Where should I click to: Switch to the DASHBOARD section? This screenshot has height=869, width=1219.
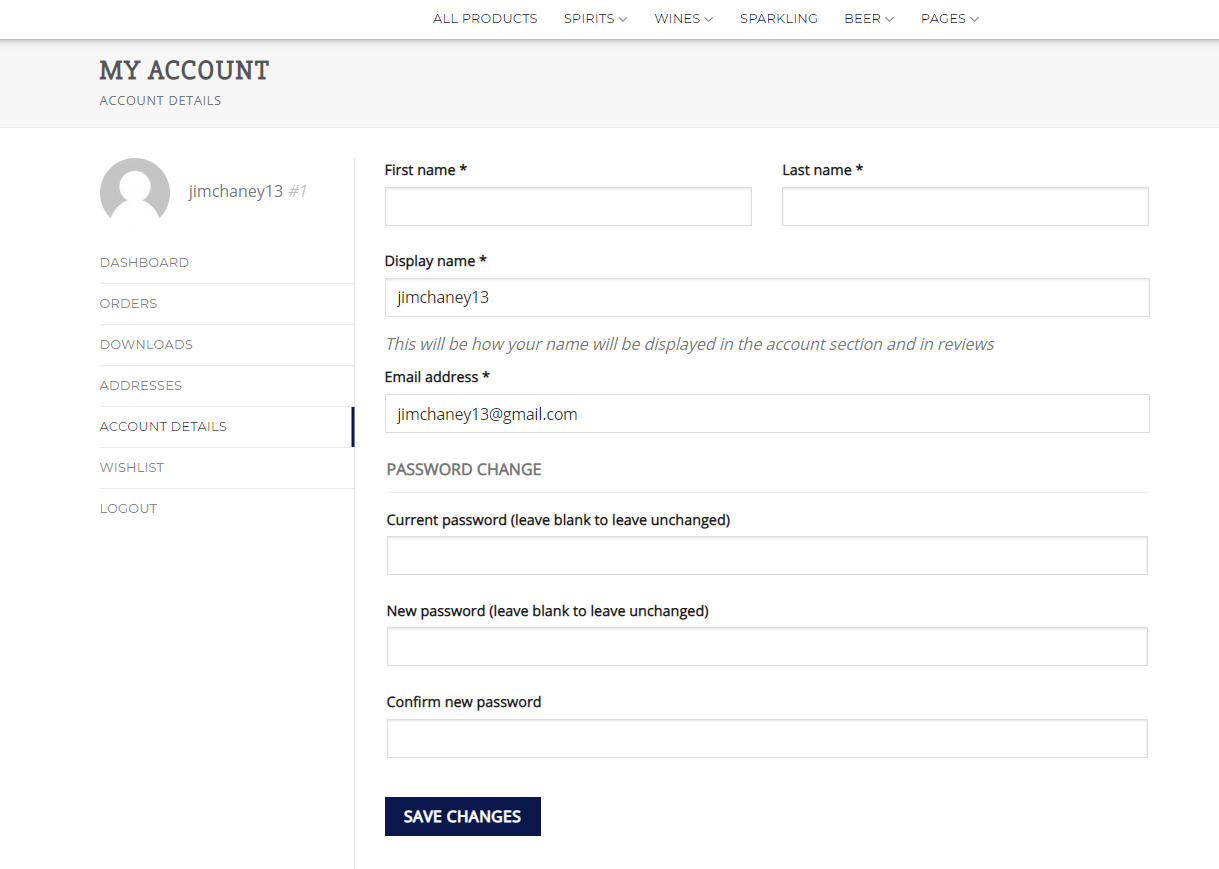144,262
